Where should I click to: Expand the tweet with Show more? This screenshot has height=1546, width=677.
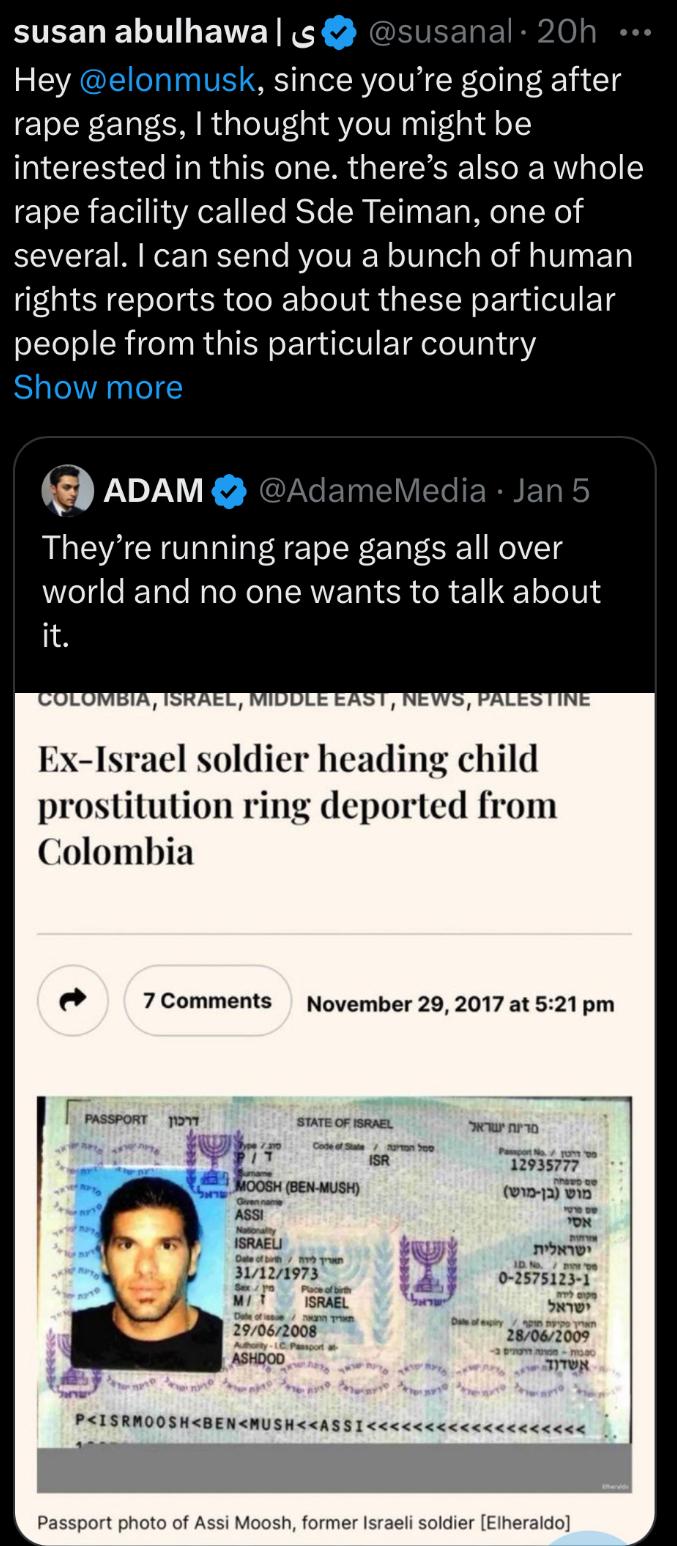(x=98, y=386)
